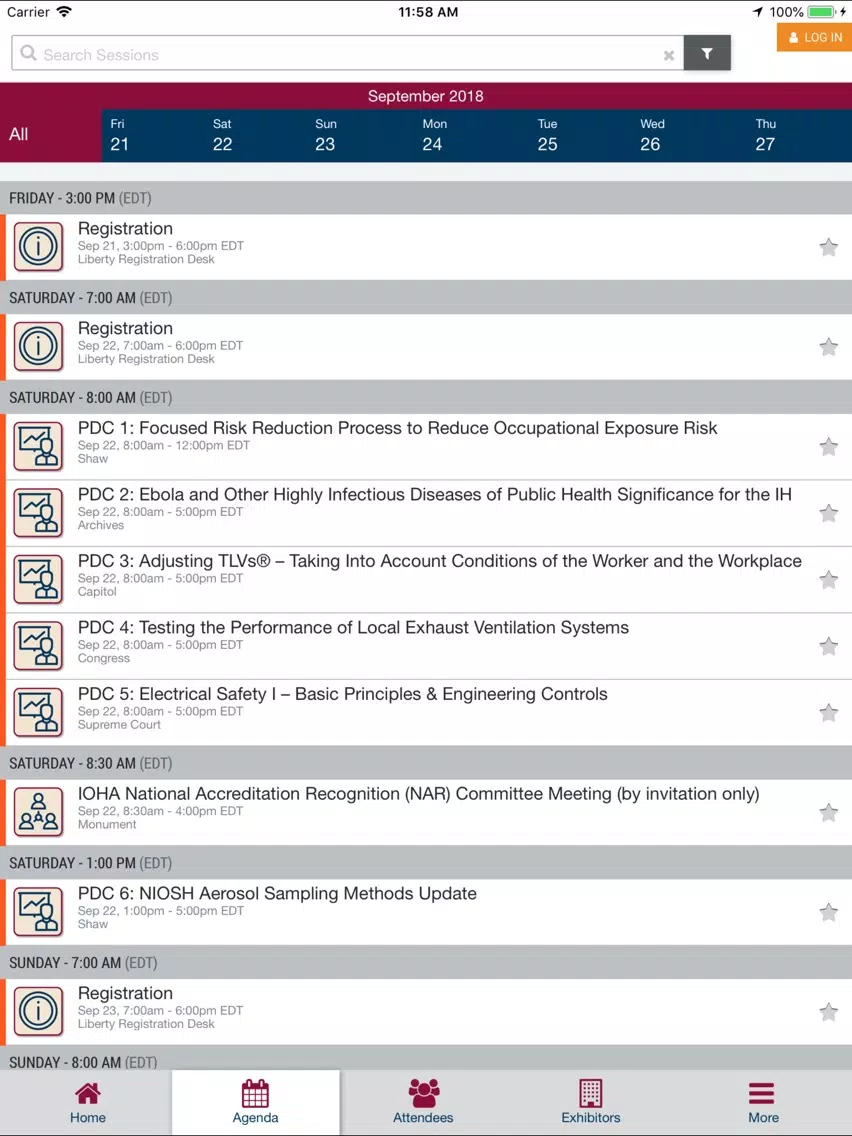Open the info icon for Friday Registration

[x=38, y=246]
